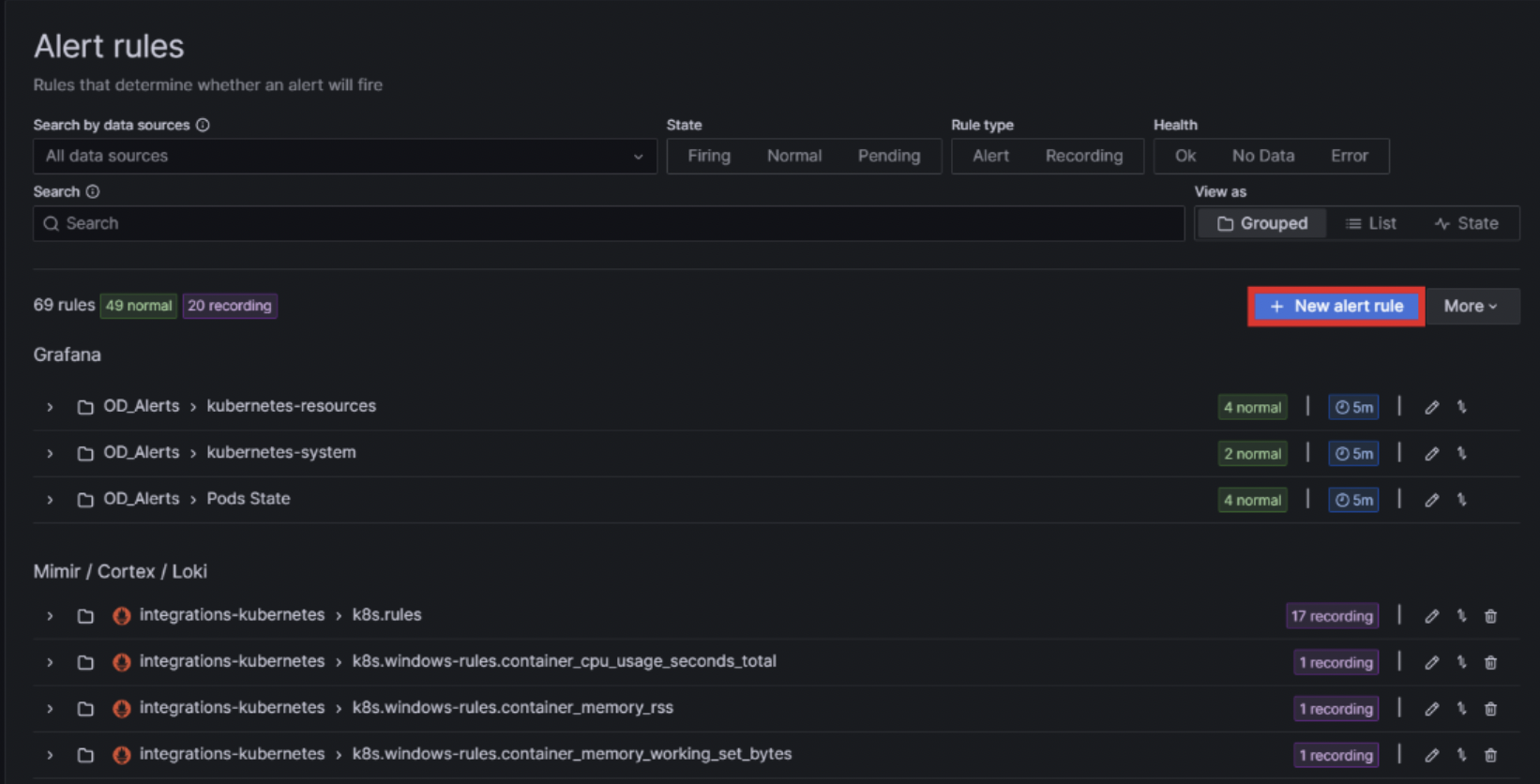Click the 20 recording badge

click(230, 306)
